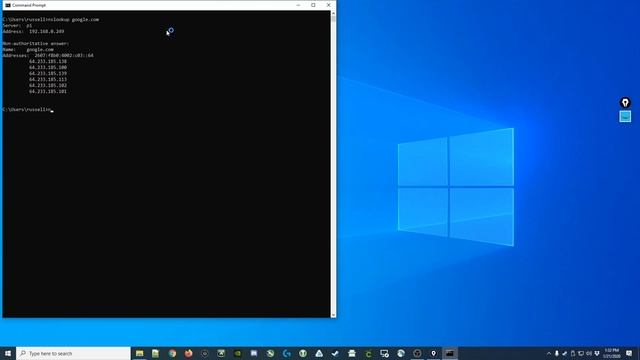Open the Windows Start menu

click(x=8, y=353)
